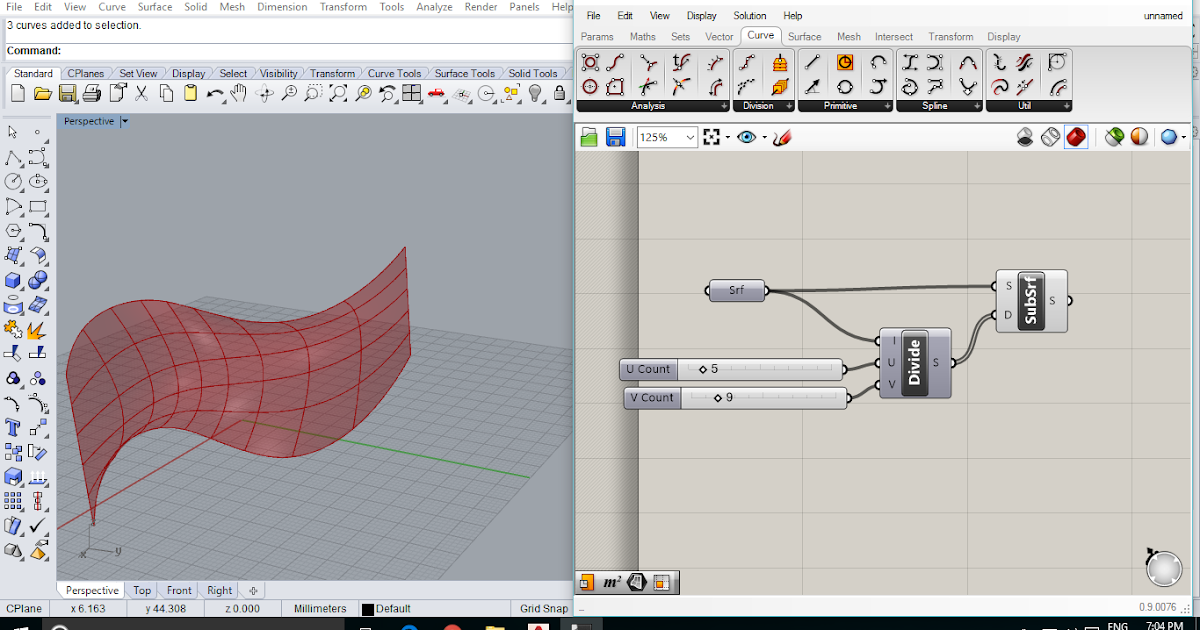The height and width of the screenshot is (630, 1200).
Task: Enable wireframe preview mode on the right toolbar
Action: point(1050,137)
